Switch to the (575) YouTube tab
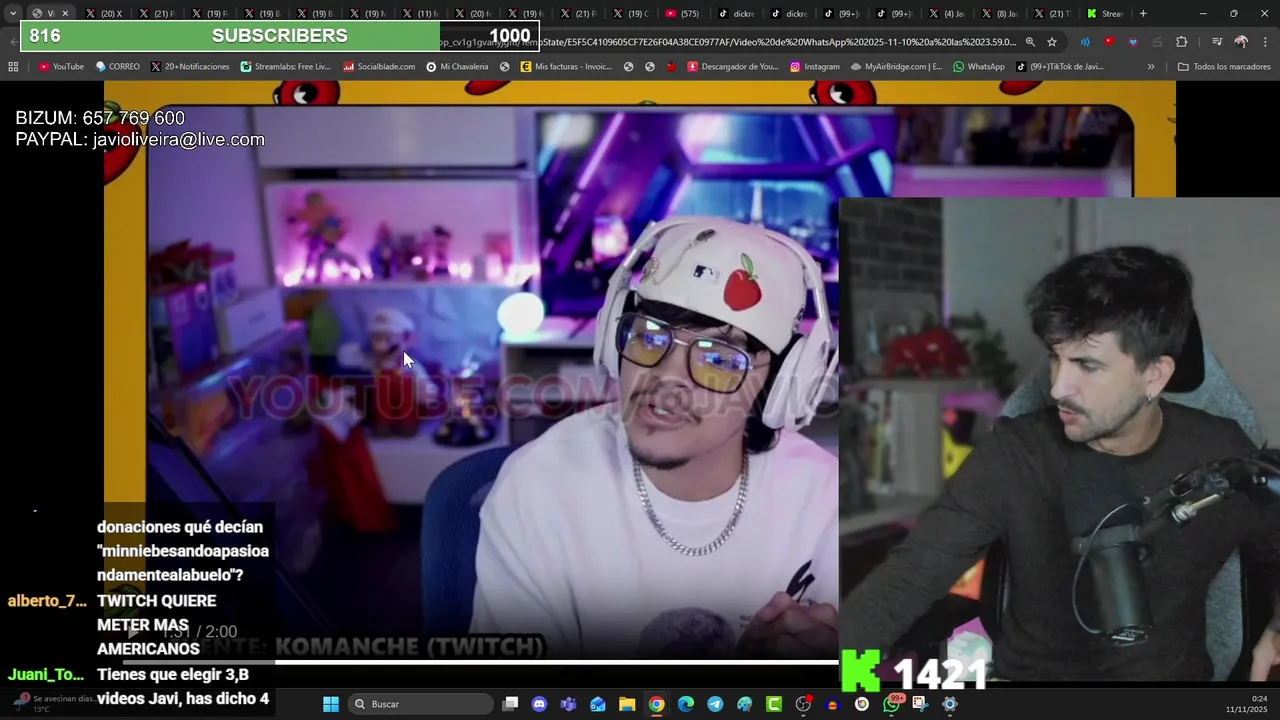Viewport: 1280px width, 720px height. pyautogui.click(x=682, y=14)
